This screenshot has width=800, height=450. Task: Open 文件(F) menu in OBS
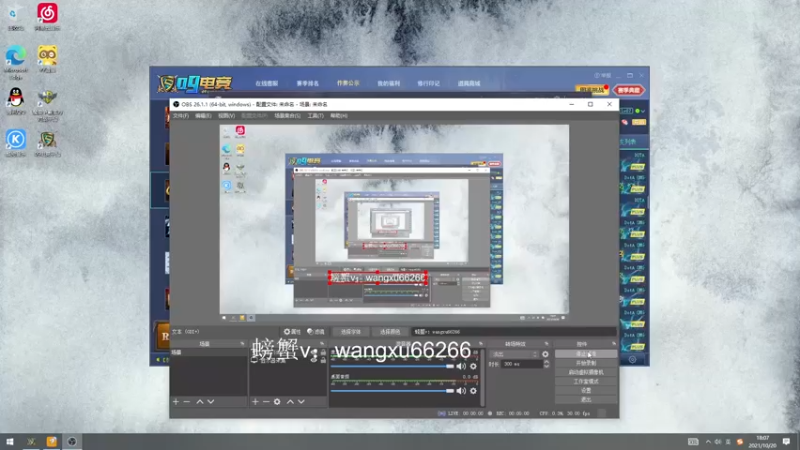coord(181,116)
